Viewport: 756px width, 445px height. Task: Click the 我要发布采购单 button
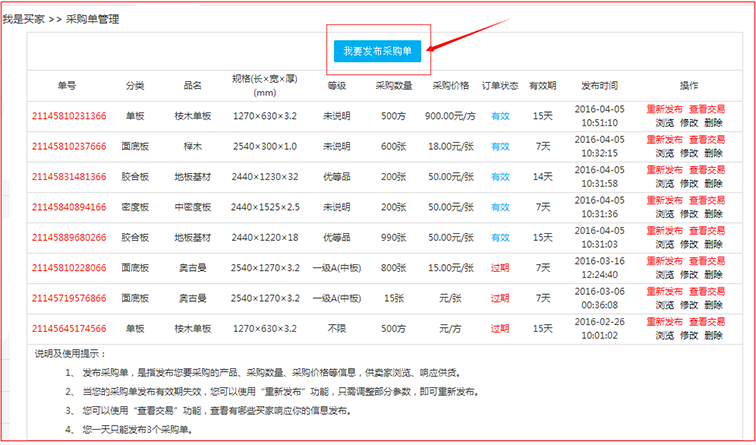pyautogui.click(x=377, y=50)
